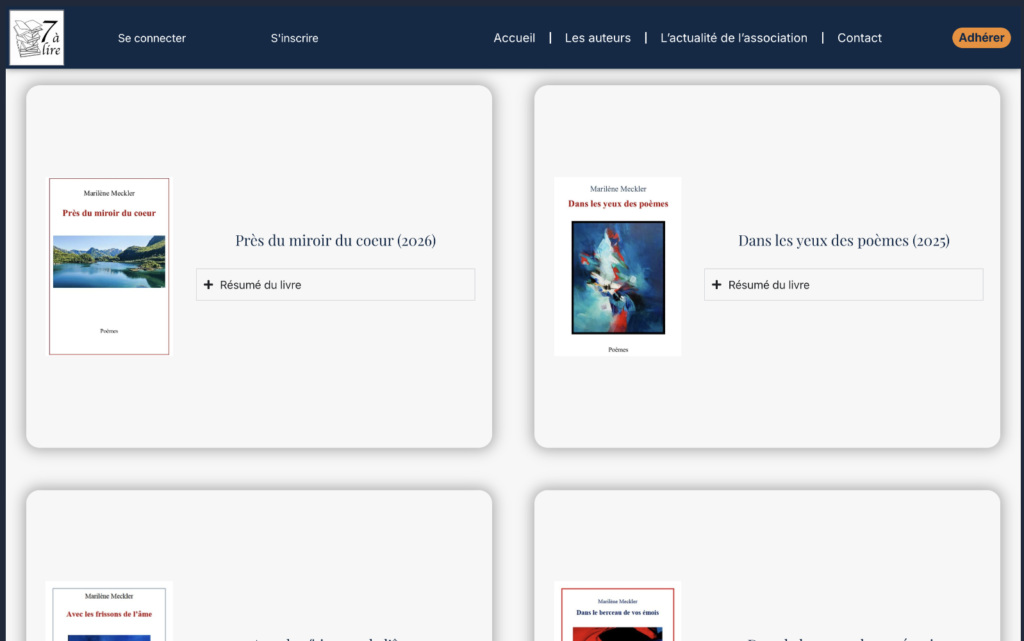
Task: Open Dans le berceau de vos émois cover
Action: [x=618, y=611]
